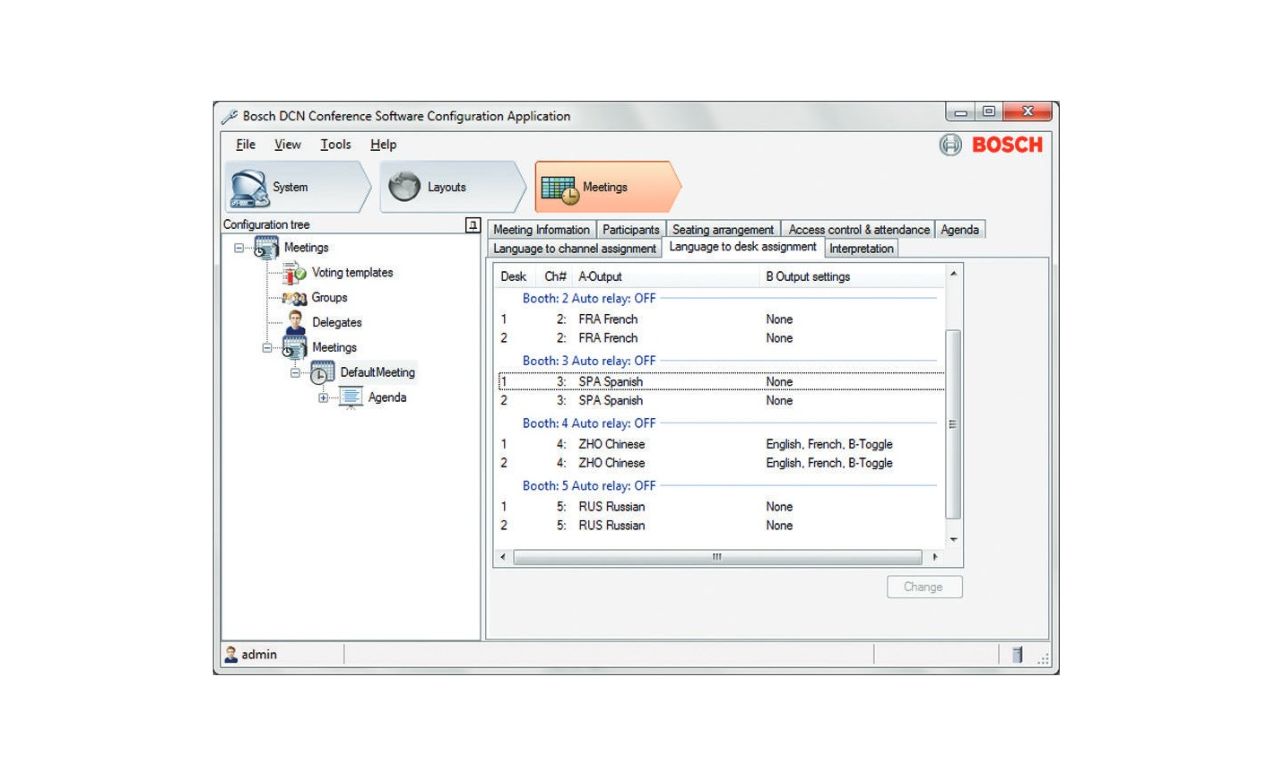Click the admin user icon in status bar

click(230, 654)
